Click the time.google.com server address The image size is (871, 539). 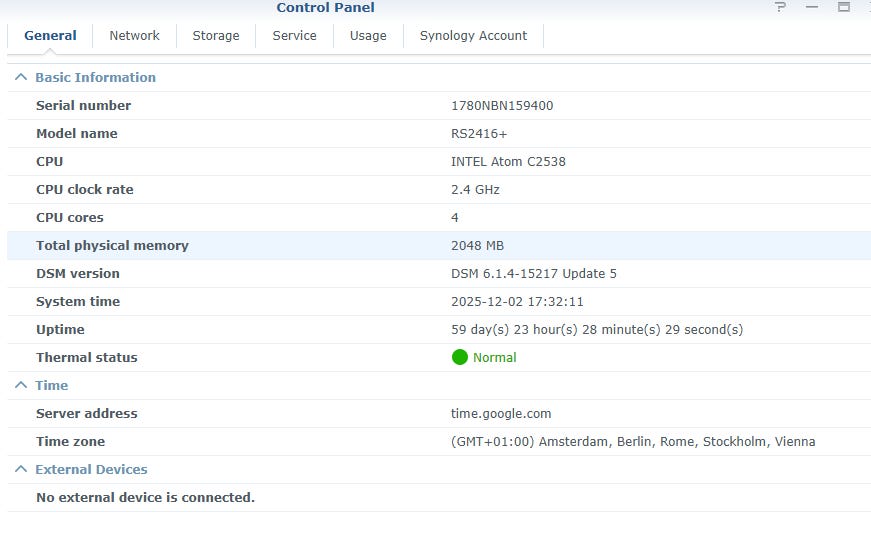[501, 413]
